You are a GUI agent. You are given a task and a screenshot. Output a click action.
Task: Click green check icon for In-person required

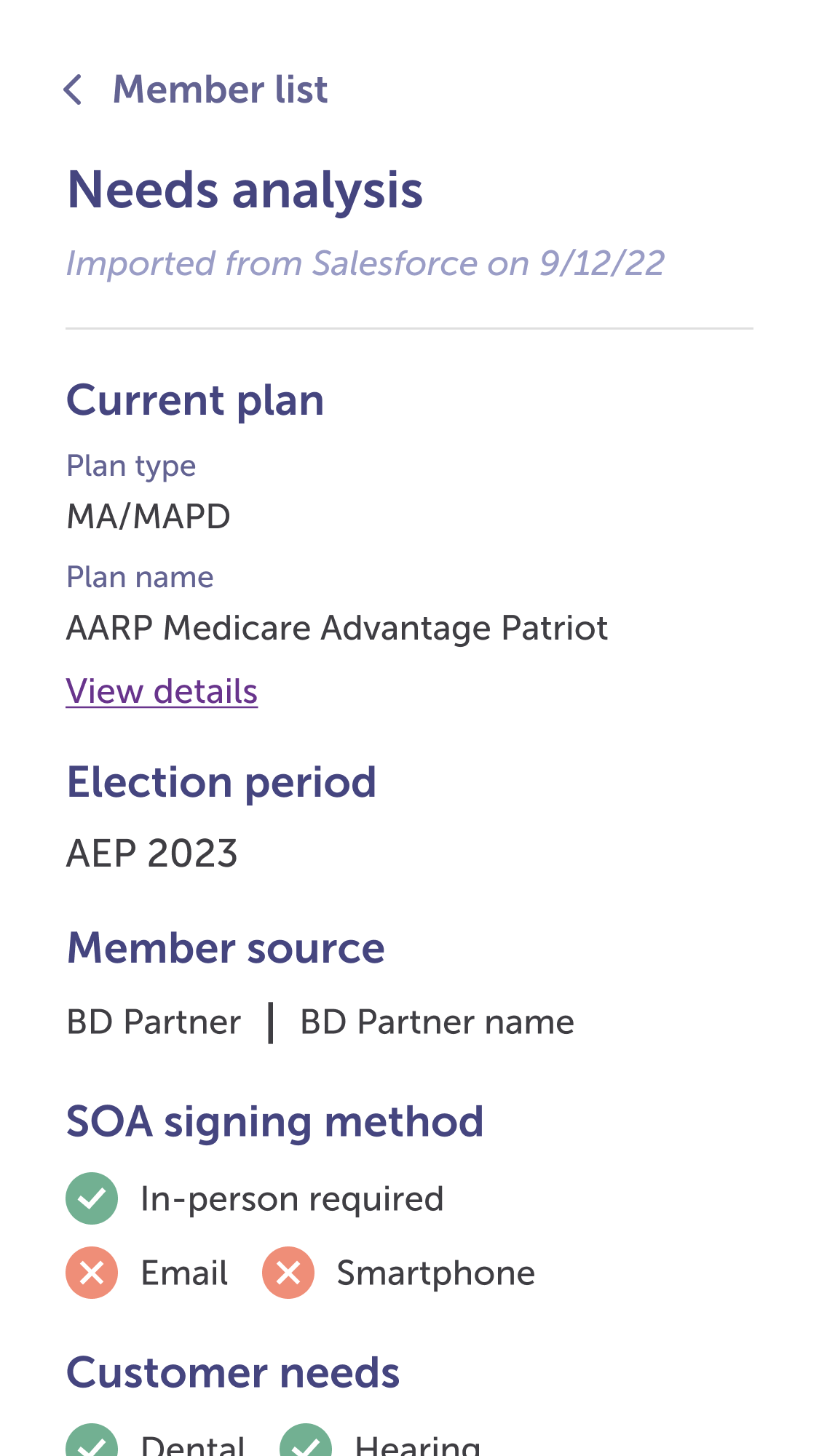click(92, 1198)
